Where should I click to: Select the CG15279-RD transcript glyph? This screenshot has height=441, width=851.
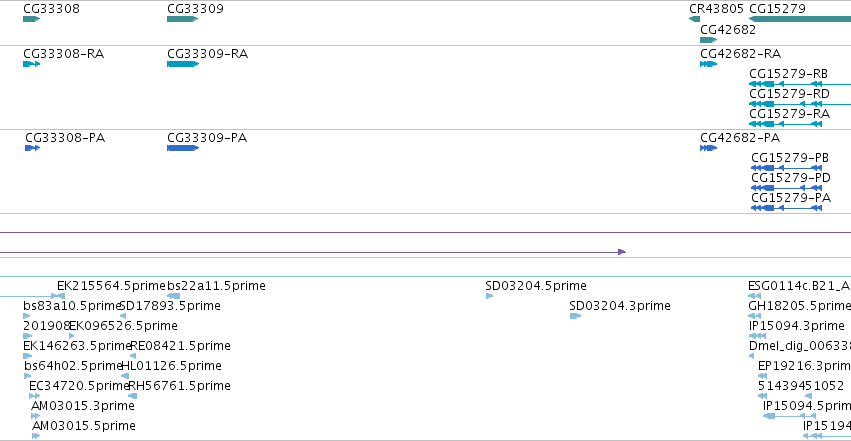pyautogui.click(x=800, y=104)
